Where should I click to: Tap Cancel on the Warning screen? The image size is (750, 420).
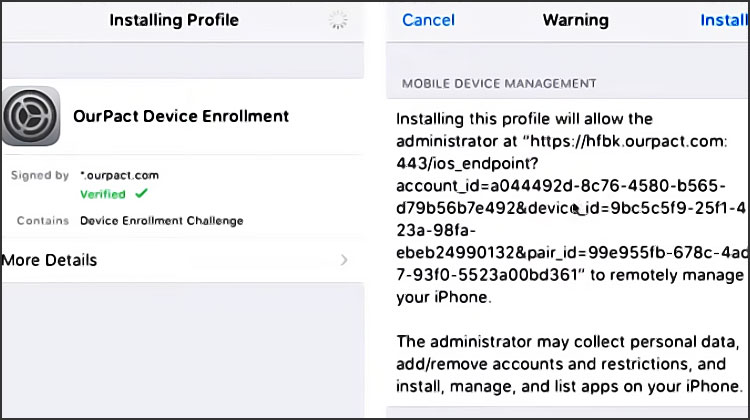(x=428, y=20)
